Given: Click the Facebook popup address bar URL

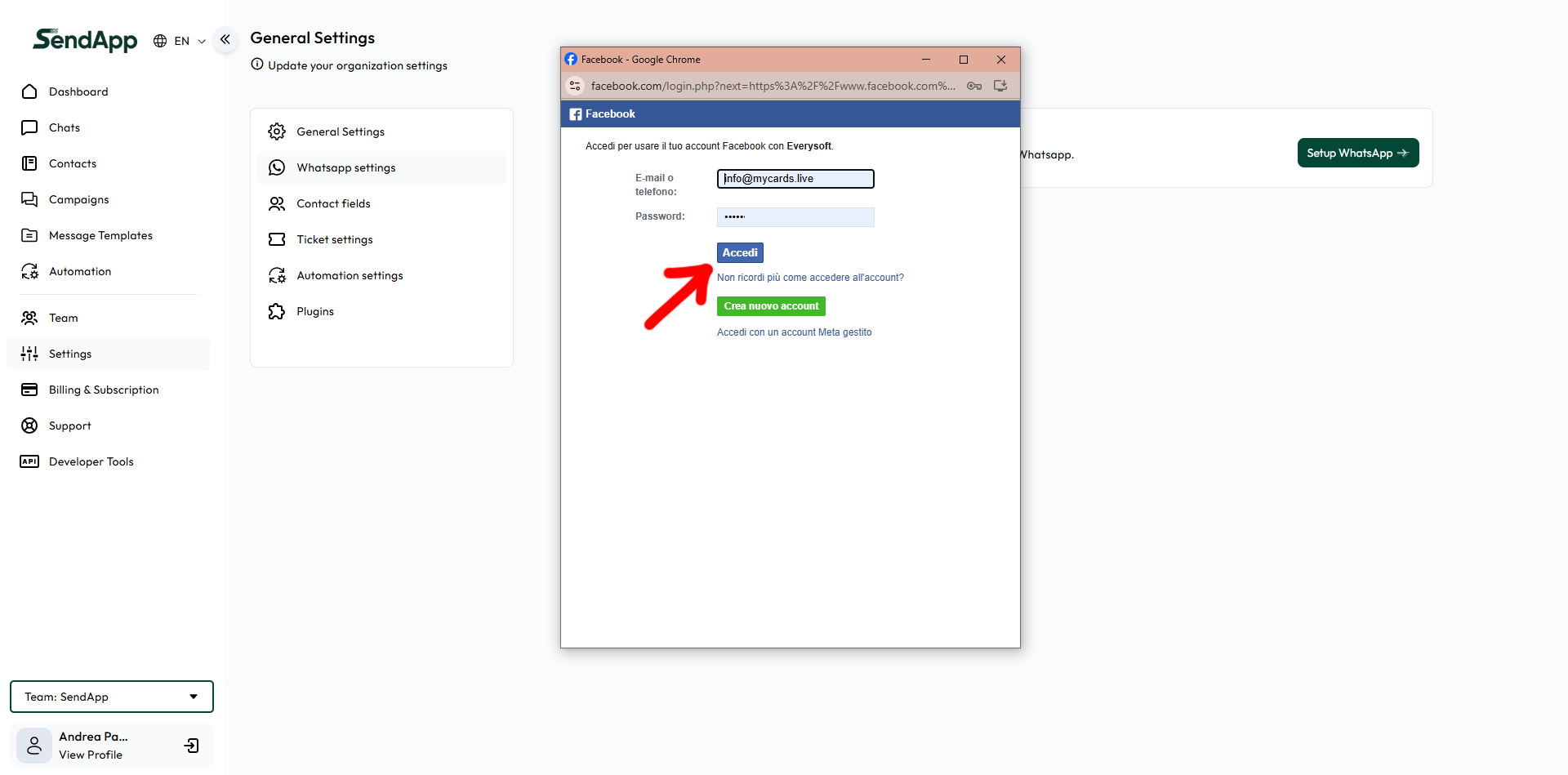Looking at the screenshot, I should (773, 86).
